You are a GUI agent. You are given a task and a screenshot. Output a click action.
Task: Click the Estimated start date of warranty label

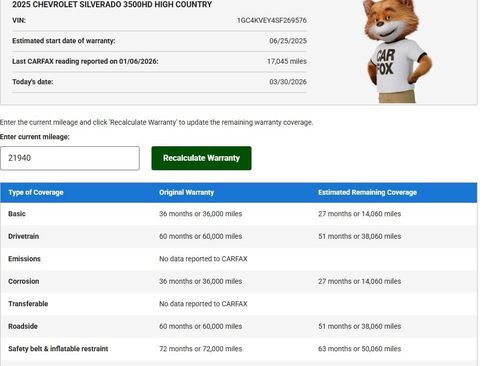[64, 41]
